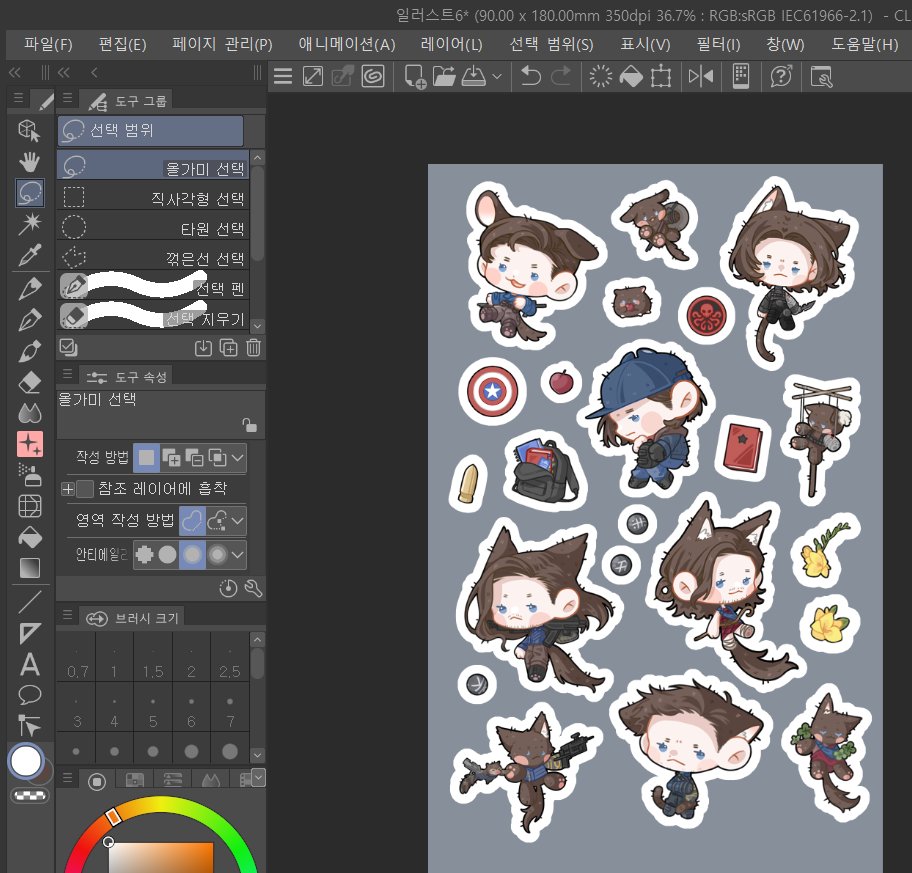This screenshot has height=873, width=912.
Task: Select the Correct line tool
Action: 29,725
